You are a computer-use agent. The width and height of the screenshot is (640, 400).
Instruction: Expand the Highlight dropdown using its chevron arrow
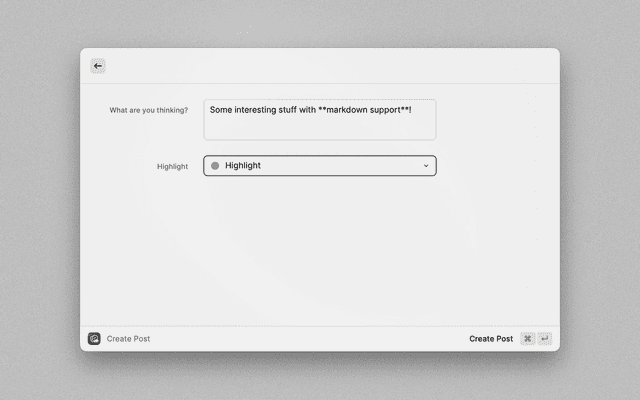(x=425, y=166)
